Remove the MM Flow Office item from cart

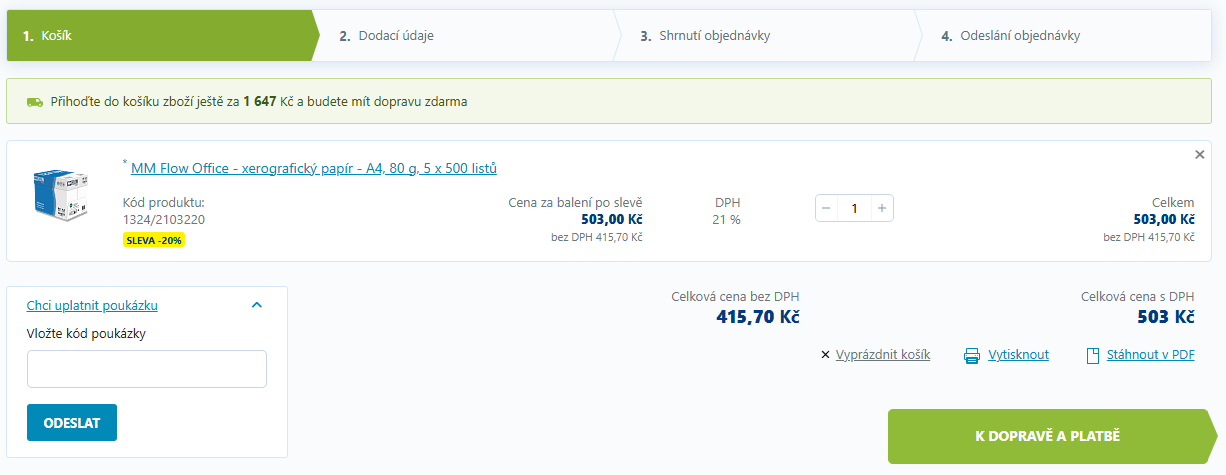tap(1199, 155)
